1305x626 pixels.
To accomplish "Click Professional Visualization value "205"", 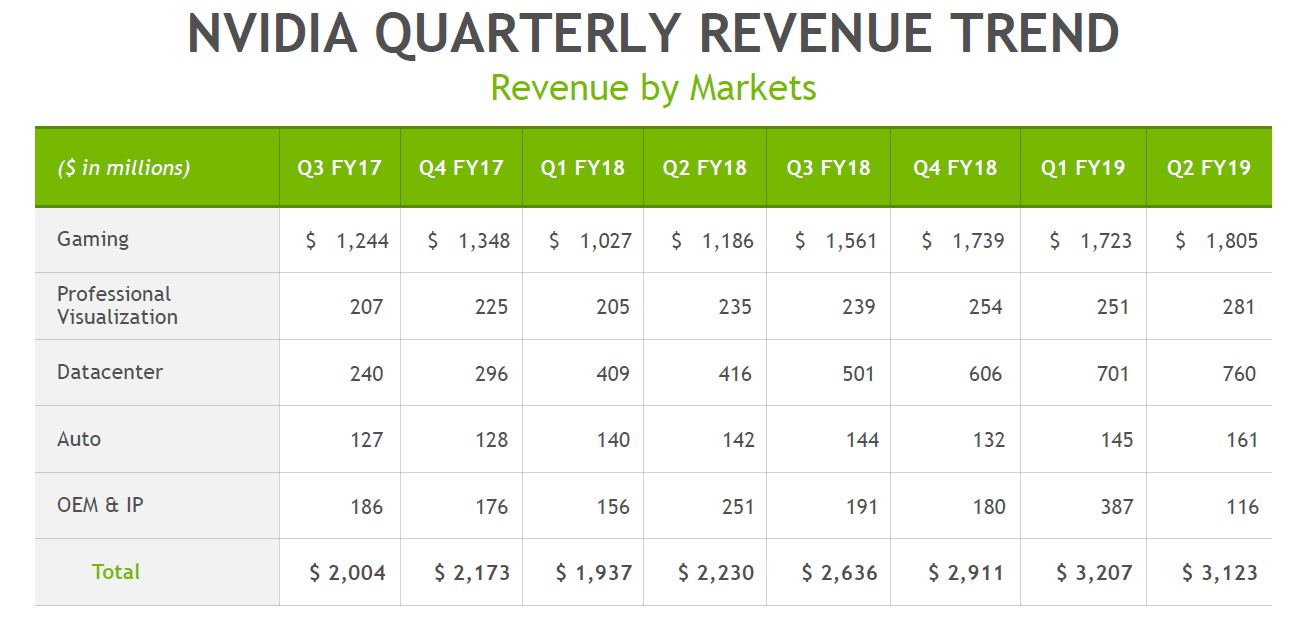I will click(x=613, y=307).
